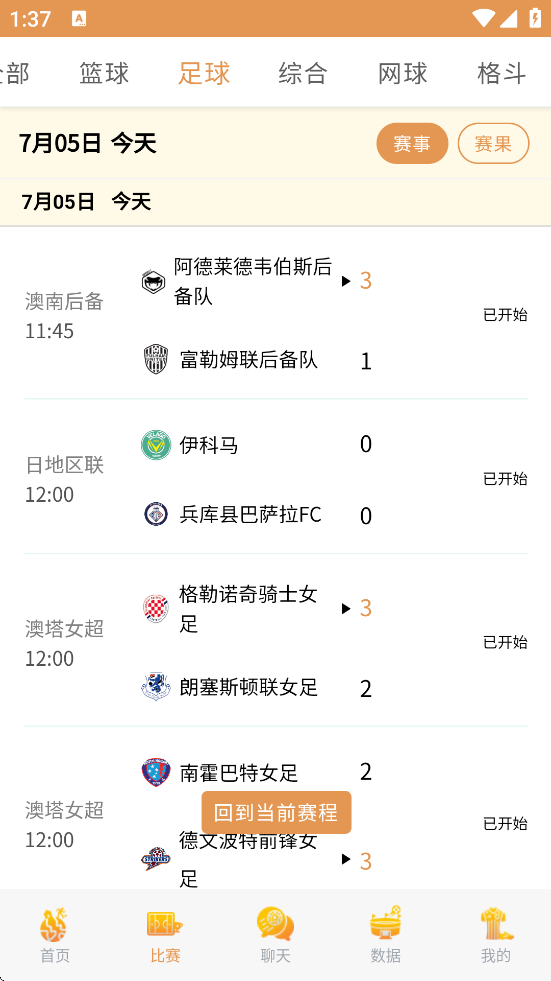Tap the 南霍巴特女足 shield logo
The height and width of the screenshot is (981, 551).
pyautogui.click(x=156, y=773)
